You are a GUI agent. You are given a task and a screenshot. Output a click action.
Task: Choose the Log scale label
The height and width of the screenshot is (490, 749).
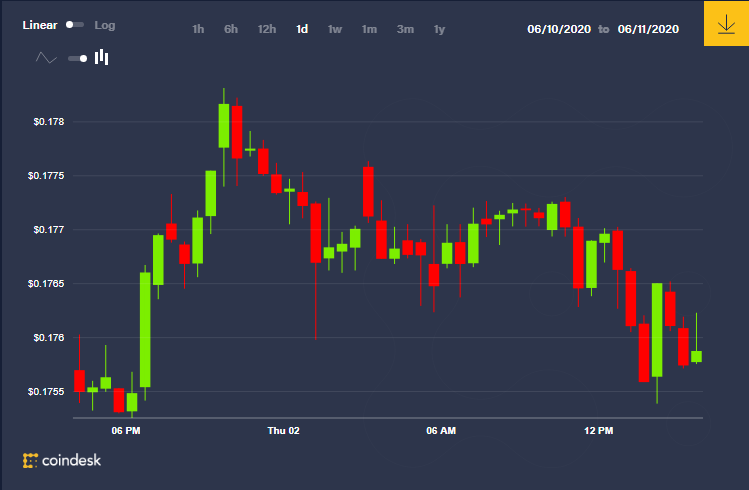[x=105, y=25]
